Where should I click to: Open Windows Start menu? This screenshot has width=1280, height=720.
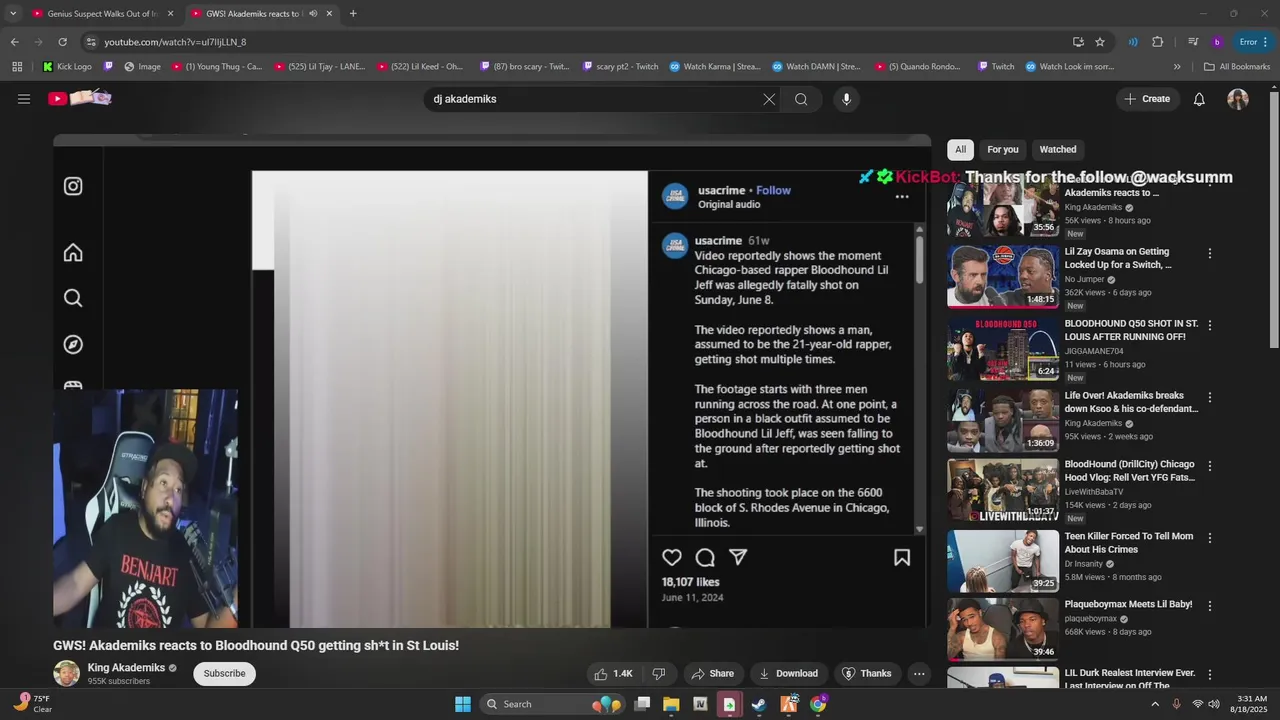point(463,704)
